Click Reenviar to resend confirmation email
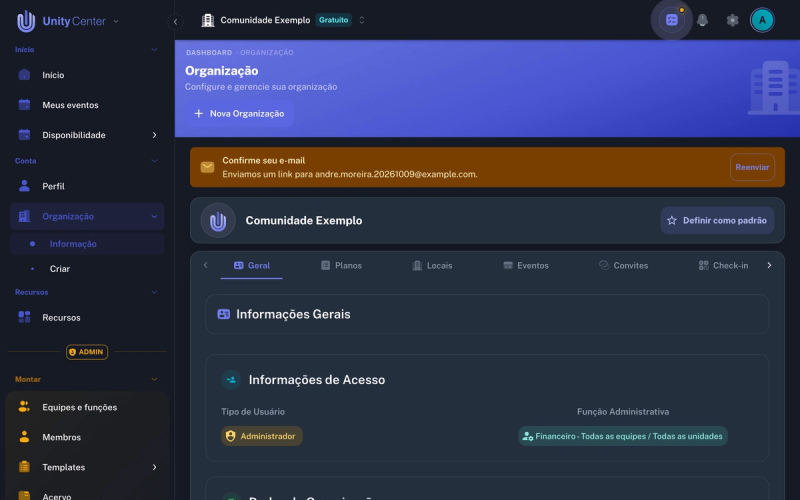 752,167
